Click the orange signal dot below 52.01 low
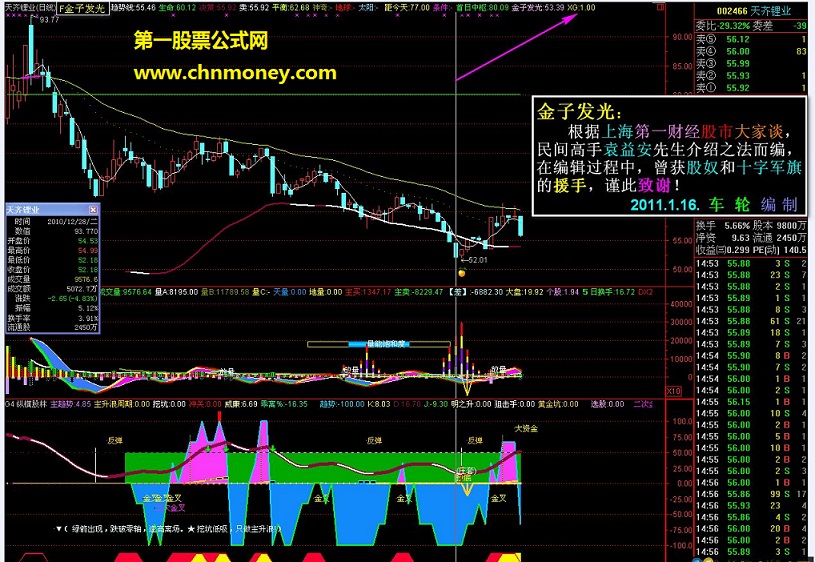 coord(462,272)
